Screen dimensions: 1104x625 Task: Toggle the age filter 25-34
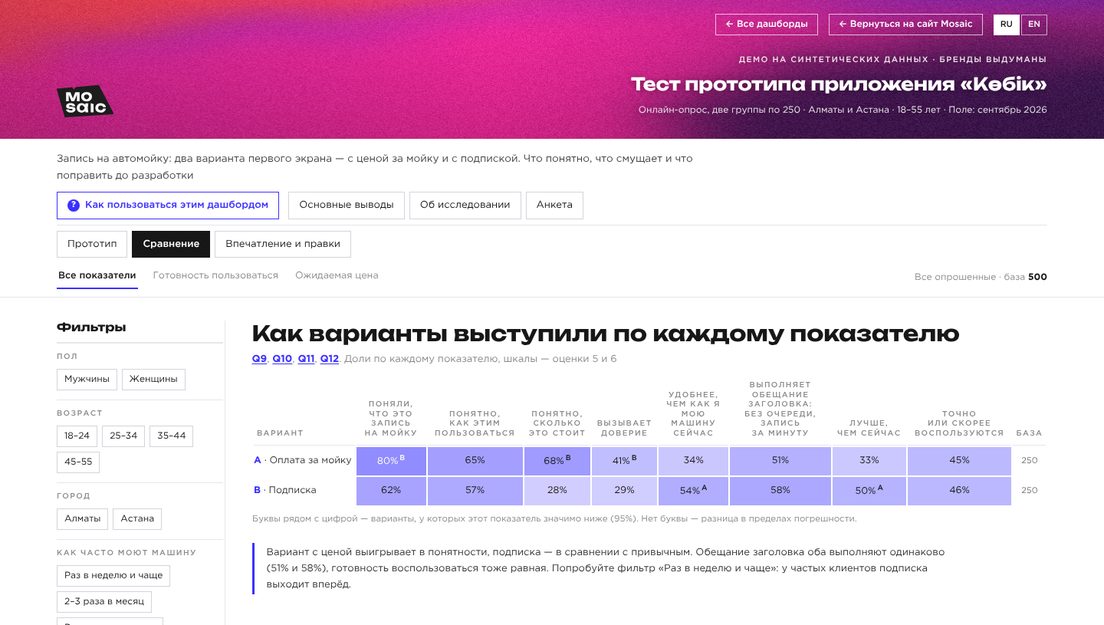pos(123,436)
